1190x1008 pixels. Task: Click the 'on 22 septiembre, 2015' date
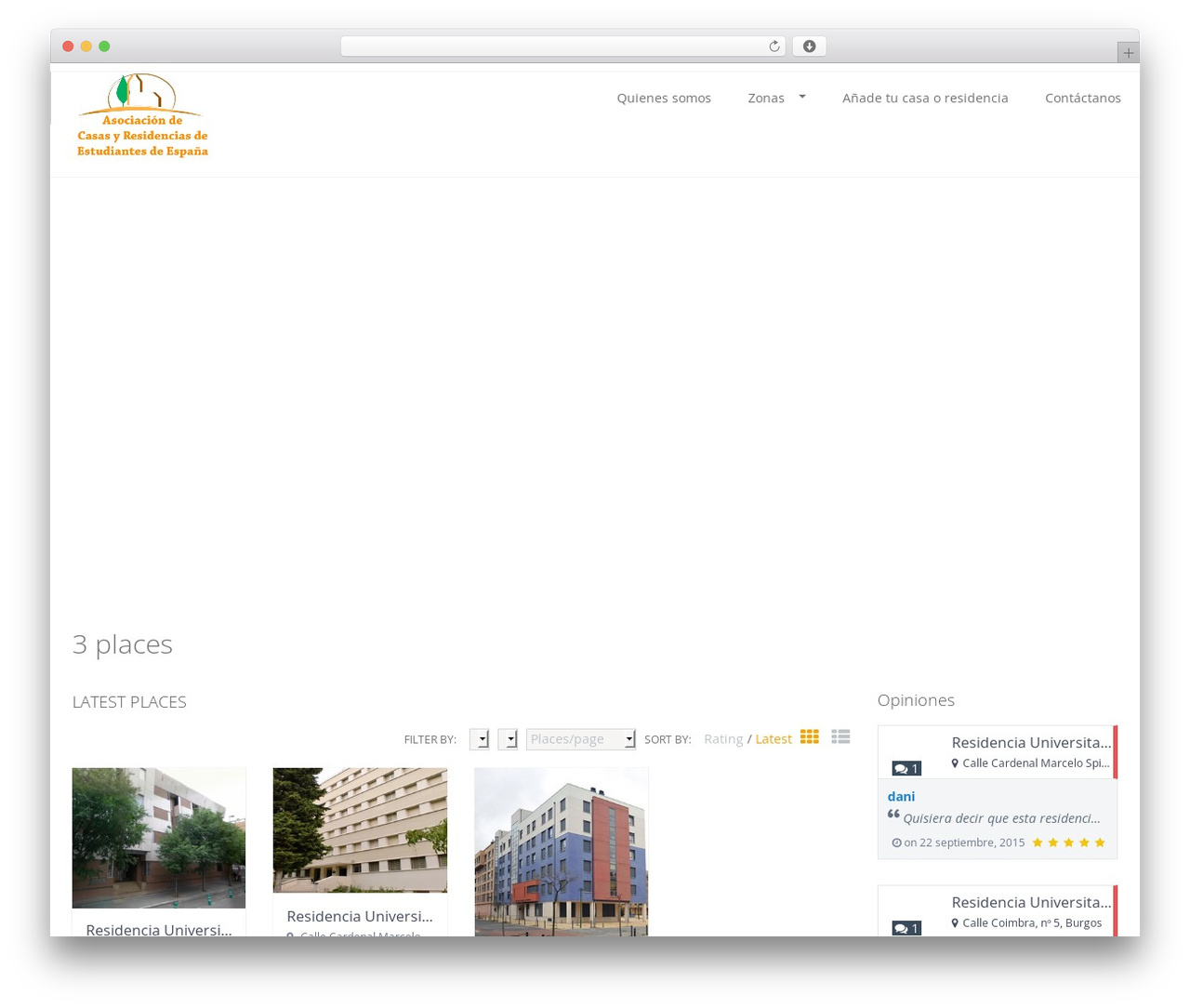click(964, 842)
